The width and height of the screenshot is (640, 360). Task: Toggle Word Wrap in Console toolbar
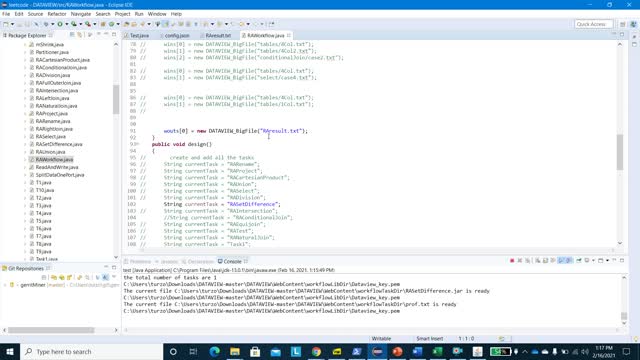click(553, 260)
